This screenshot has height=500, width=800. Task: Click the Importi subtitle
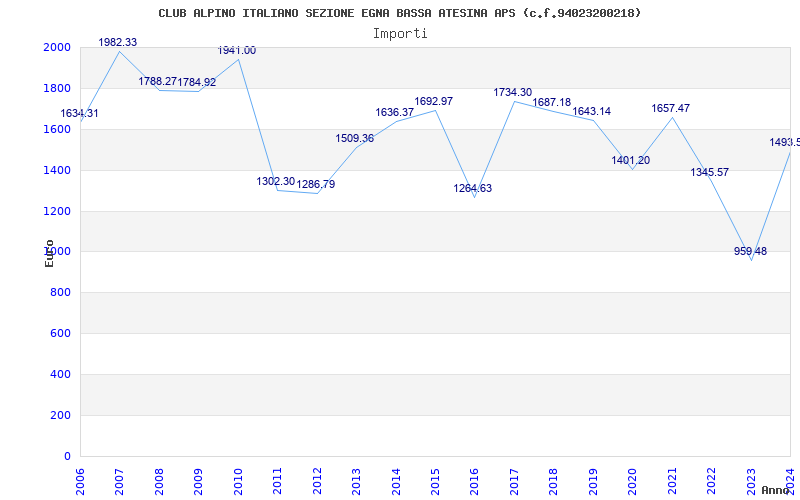point(400,34)
